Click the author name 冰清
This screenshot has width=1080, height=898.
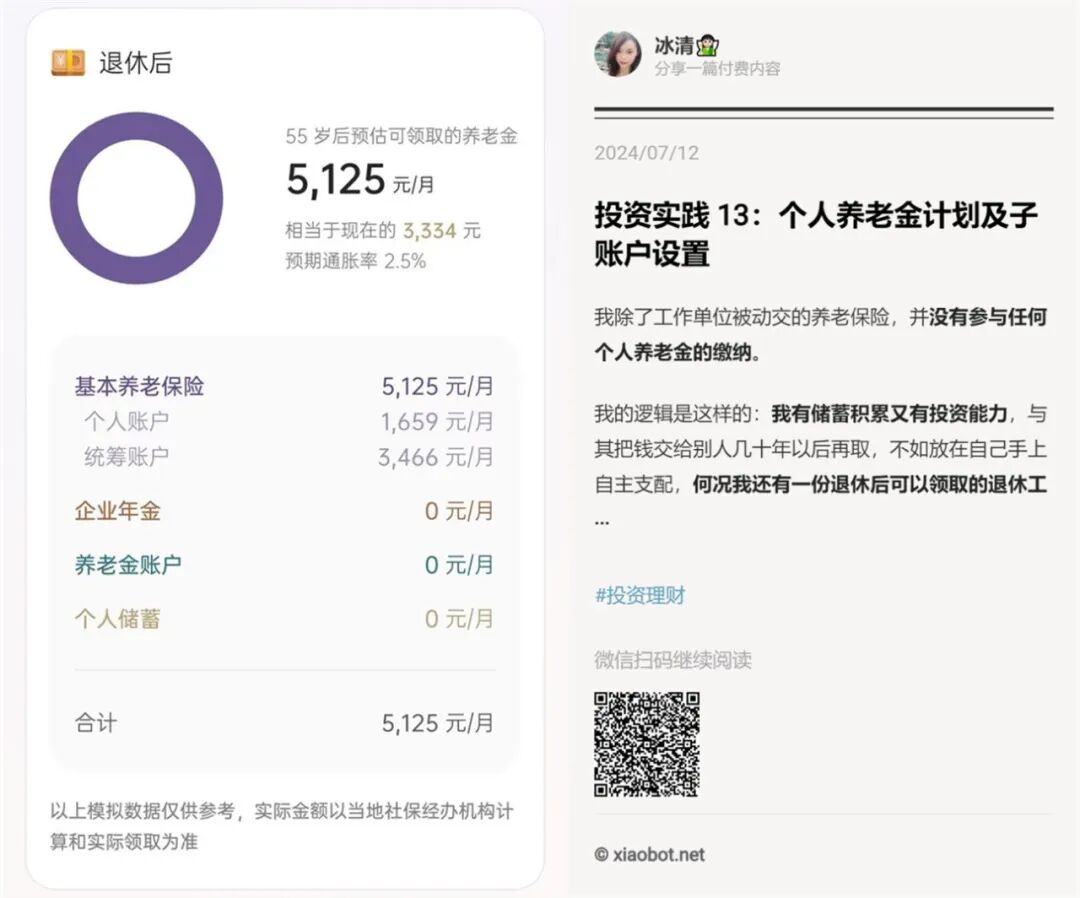click(674, 45)
